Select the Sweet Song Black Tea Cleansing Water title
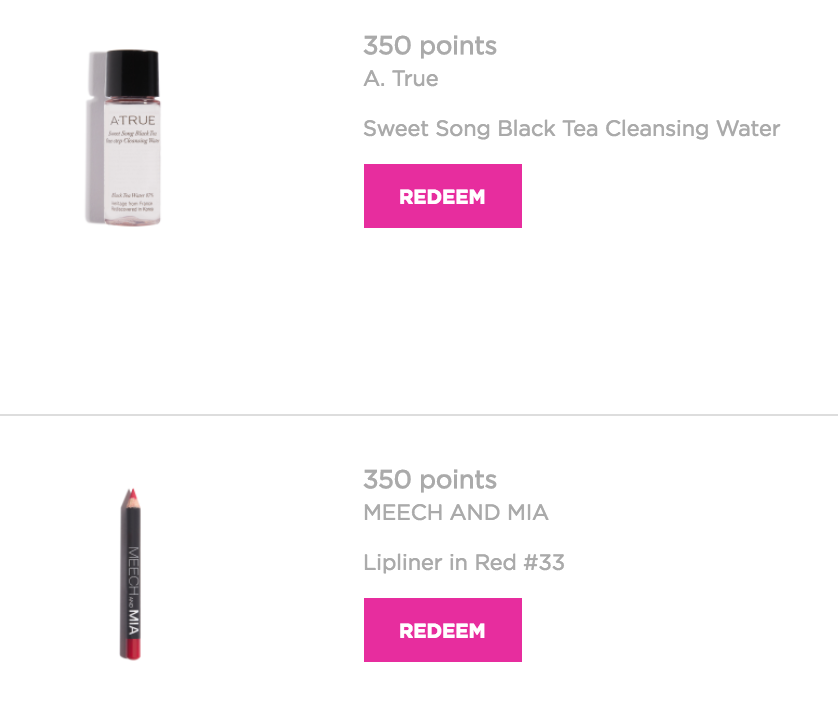 tap(571, 129)
